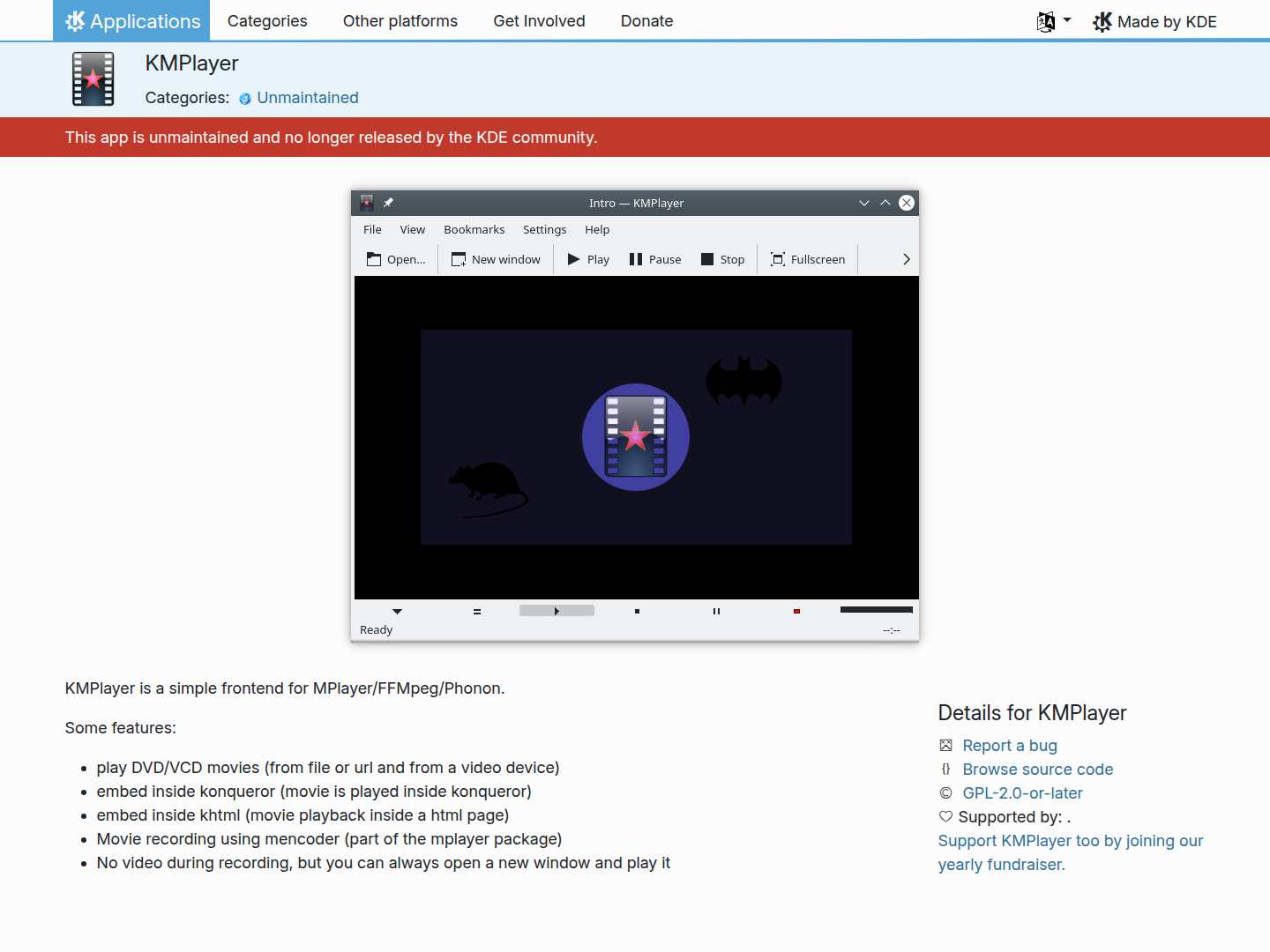The image size is (1270, 952).
Task: Click the bat silhouette in video
Action: pos(744,379)
